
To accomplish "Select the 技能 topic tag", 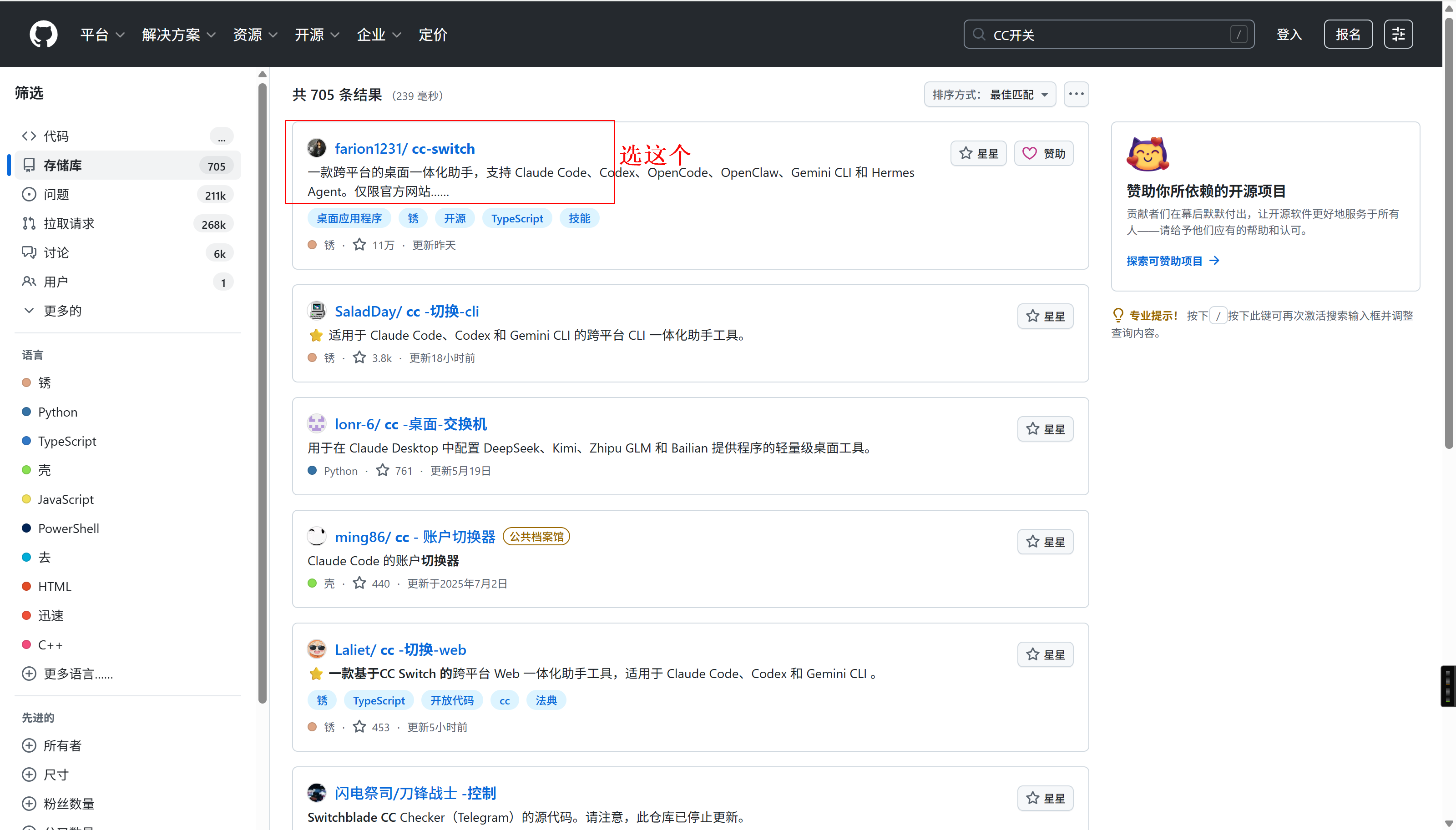I will pos(579,218).
